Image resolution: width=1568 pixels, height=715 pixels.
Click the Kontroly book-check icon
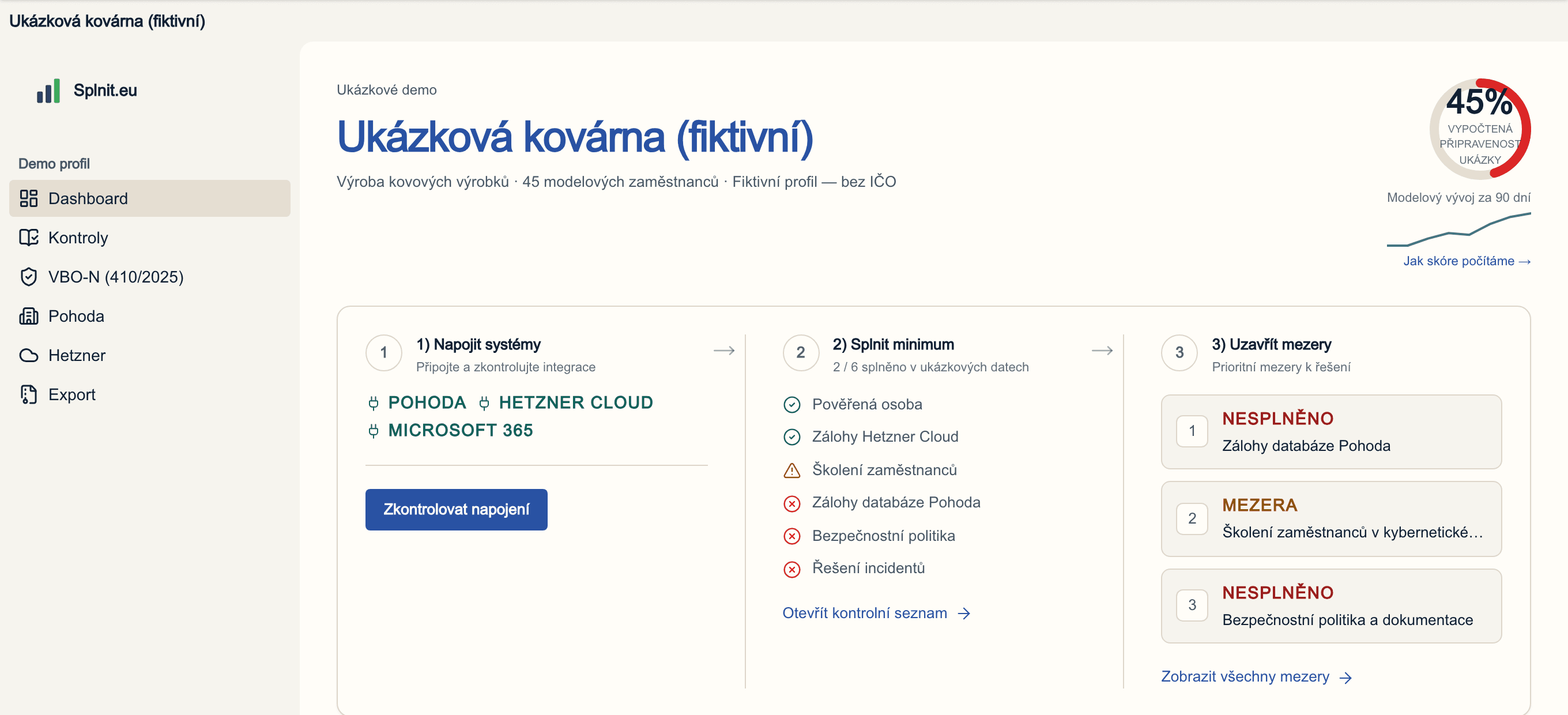pos(29,238)
